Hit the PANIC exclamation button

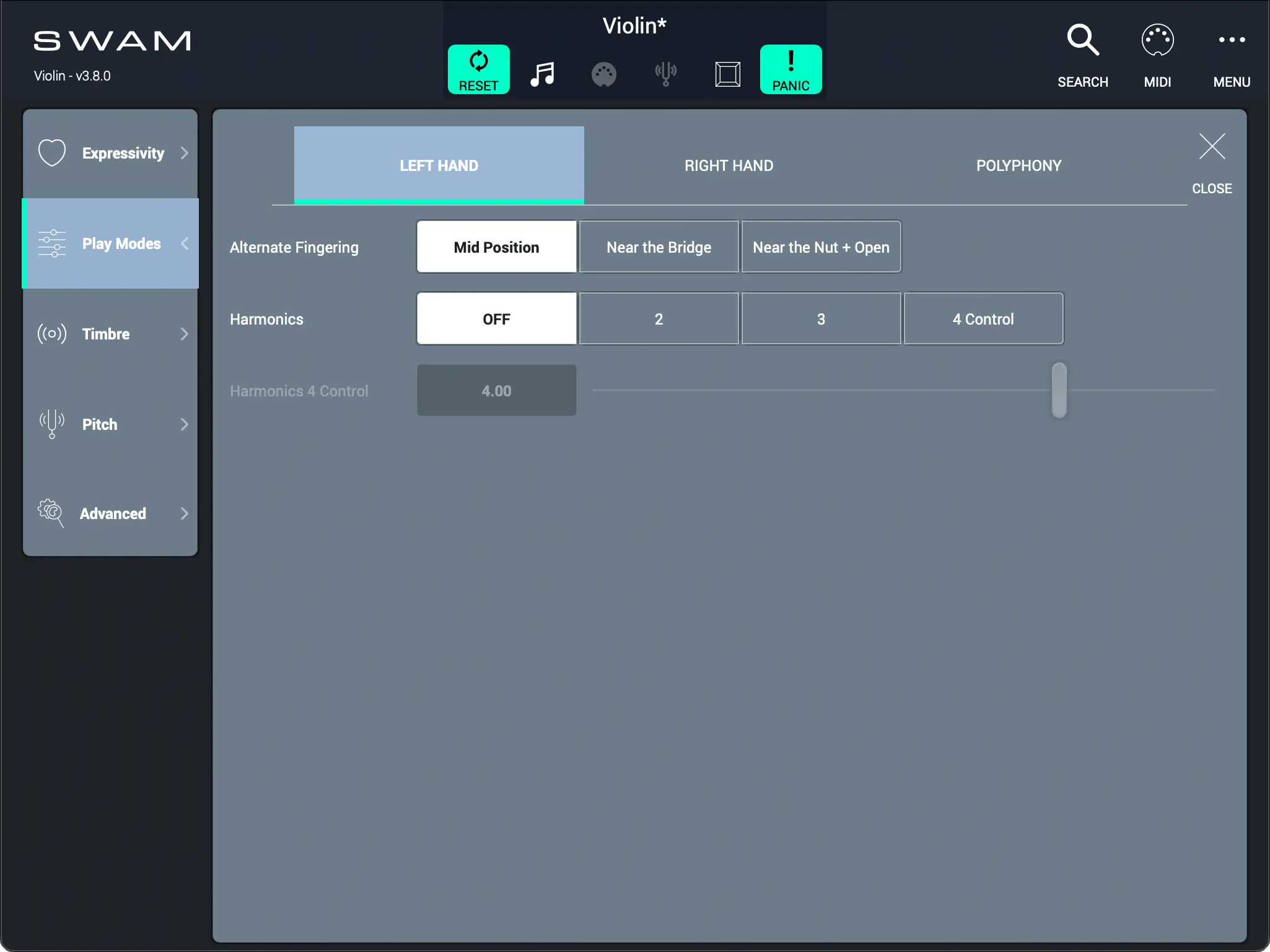pyautogui.click(x=790, y=69)
